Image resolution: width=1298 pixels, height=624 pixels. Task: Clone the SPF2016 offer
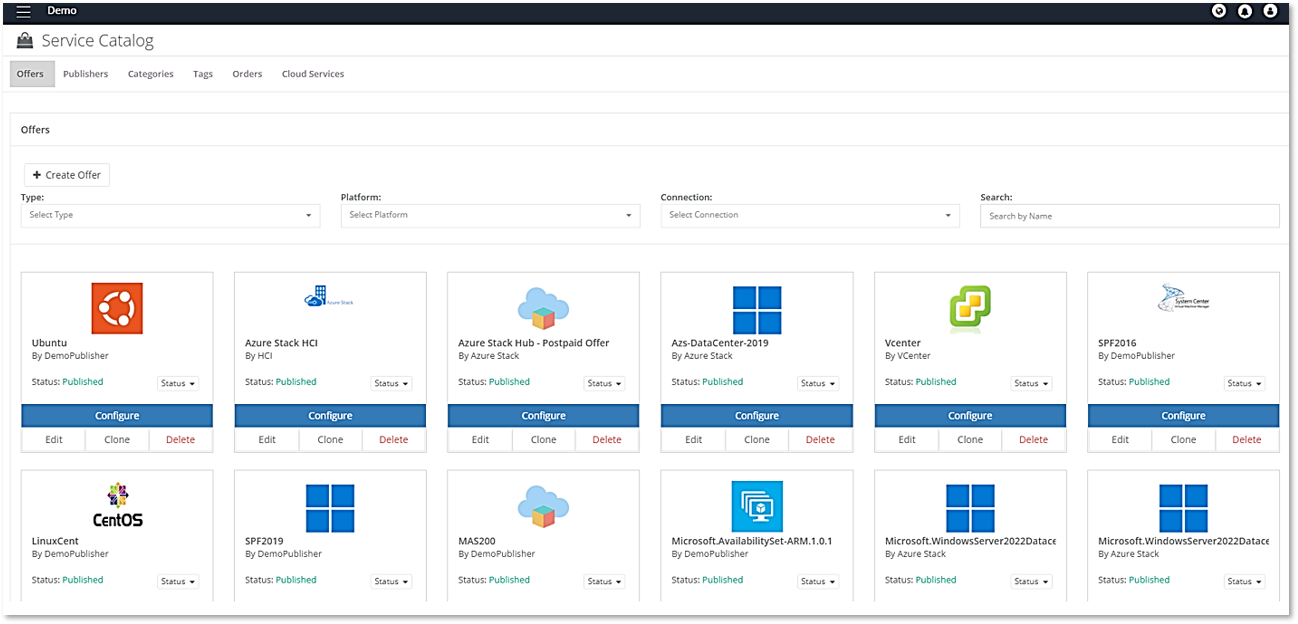[1183, 440]
